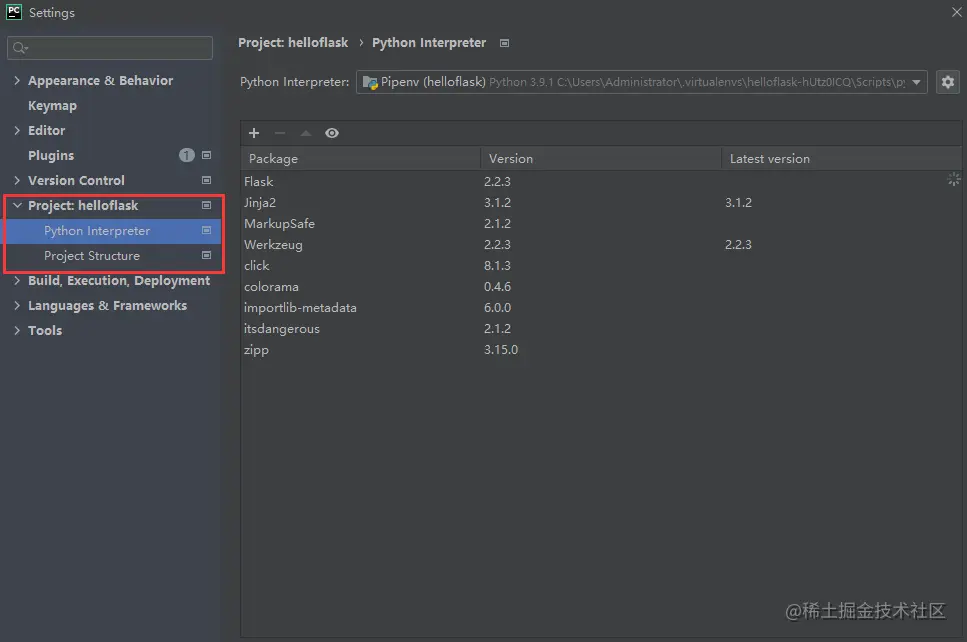The image size is (967, 642).
Task: Click the project-level icon beside Plugins
Action: [x=207, y=155]
